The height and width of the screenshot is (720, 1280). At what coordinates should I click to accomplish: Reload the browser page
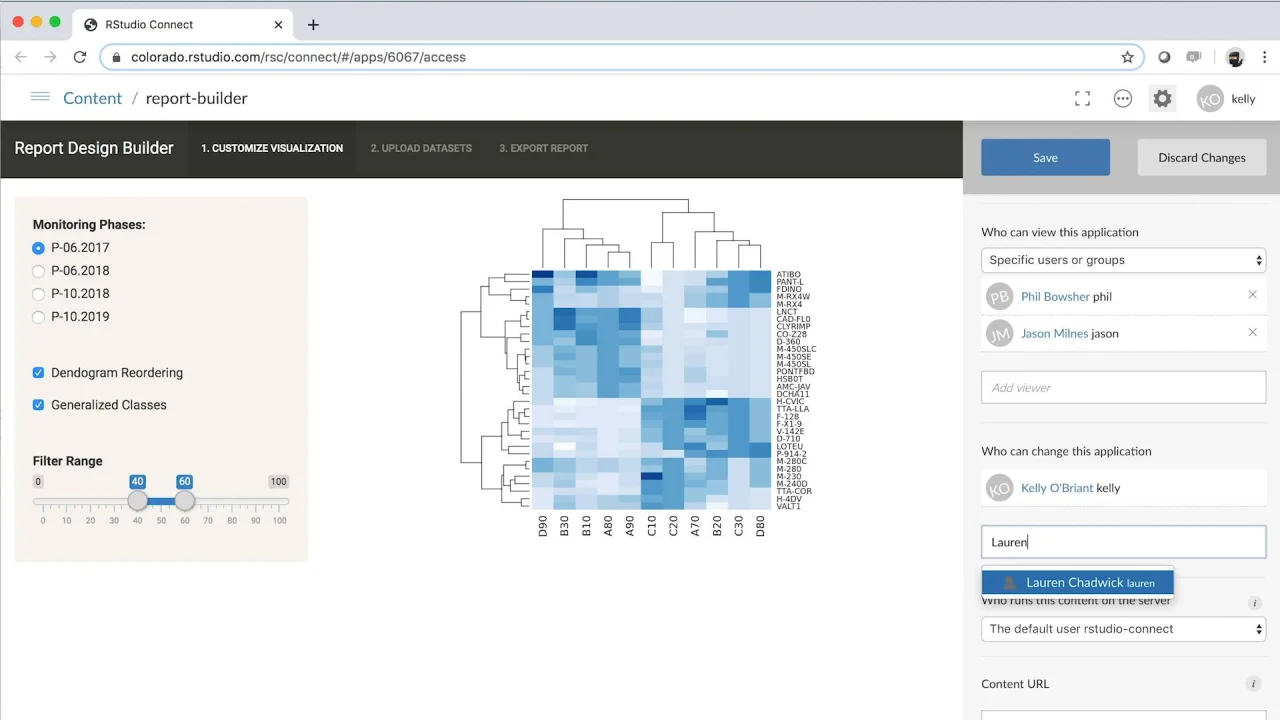80,57
